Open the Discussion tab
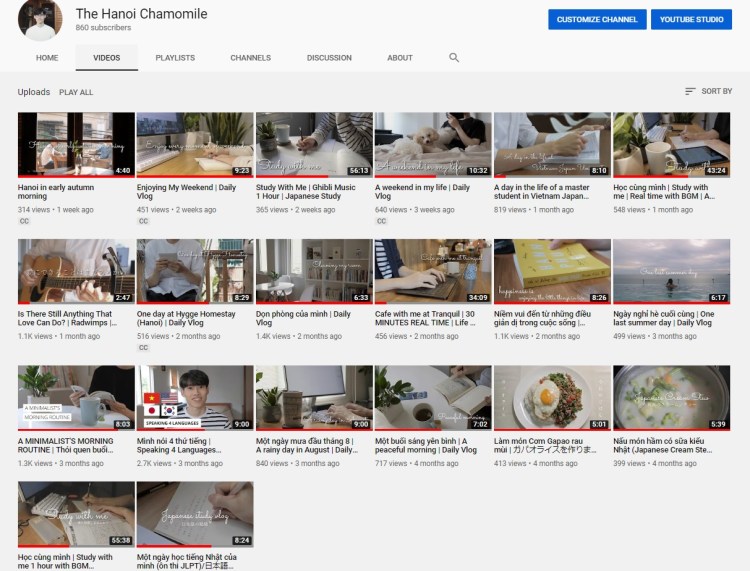The image size is (750, 571). (329, 58)
